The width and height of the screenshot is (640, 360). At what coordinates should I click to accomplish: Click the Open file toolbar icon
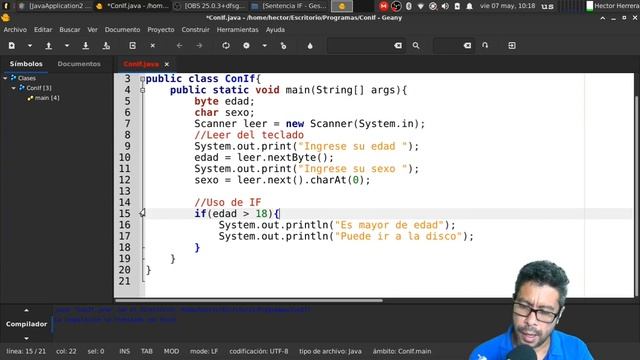click(49, 46)
